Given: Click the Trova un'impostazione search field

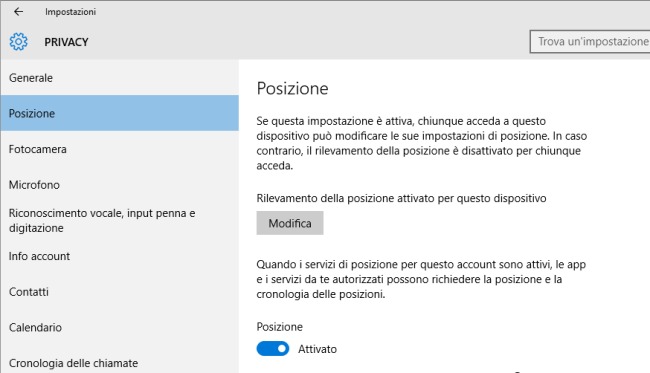Looking at the screenshot, I should point(590,41).
